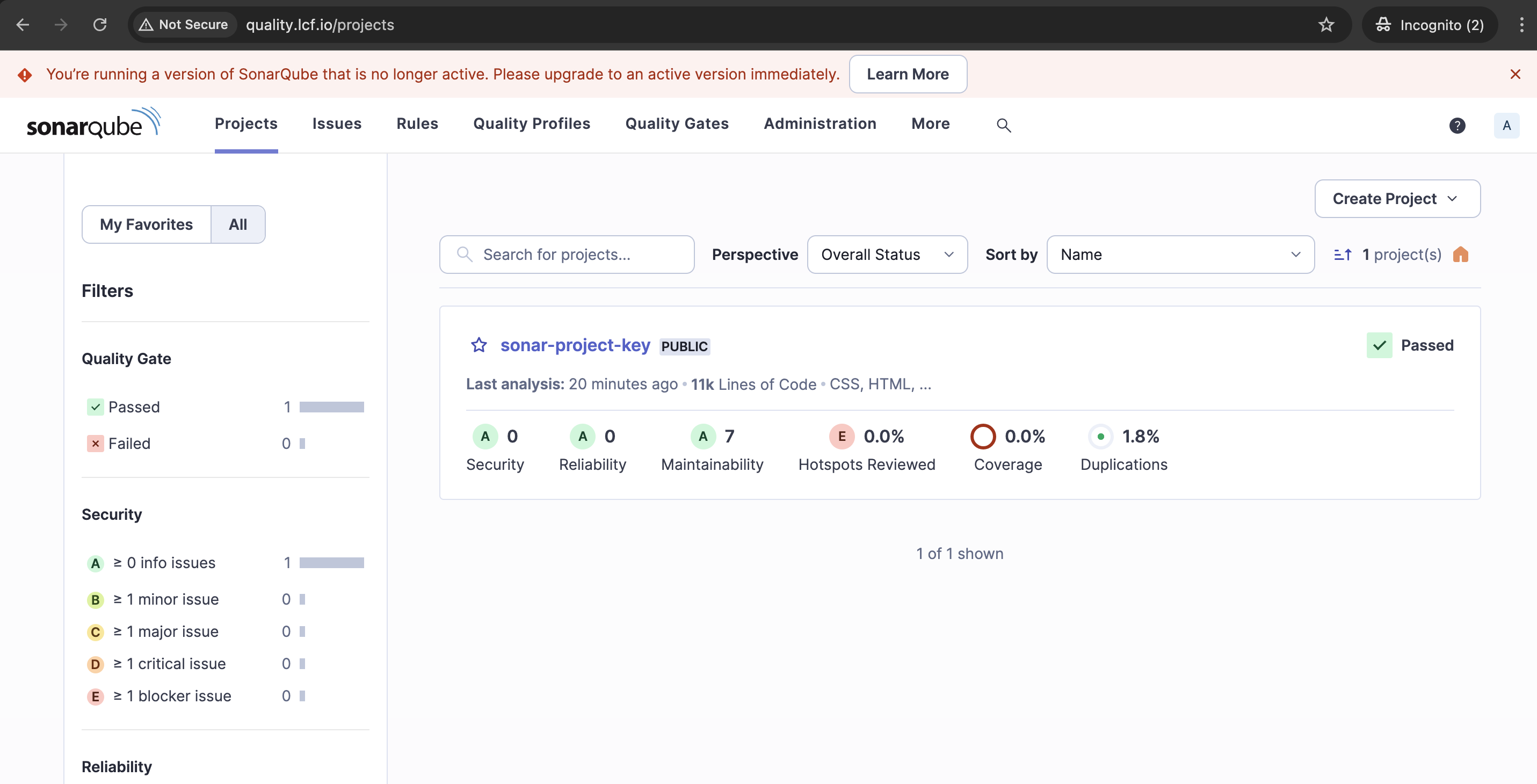Click the user avatar A icon
This screenshot has height=784, width=1537.
click(1505, 125)
